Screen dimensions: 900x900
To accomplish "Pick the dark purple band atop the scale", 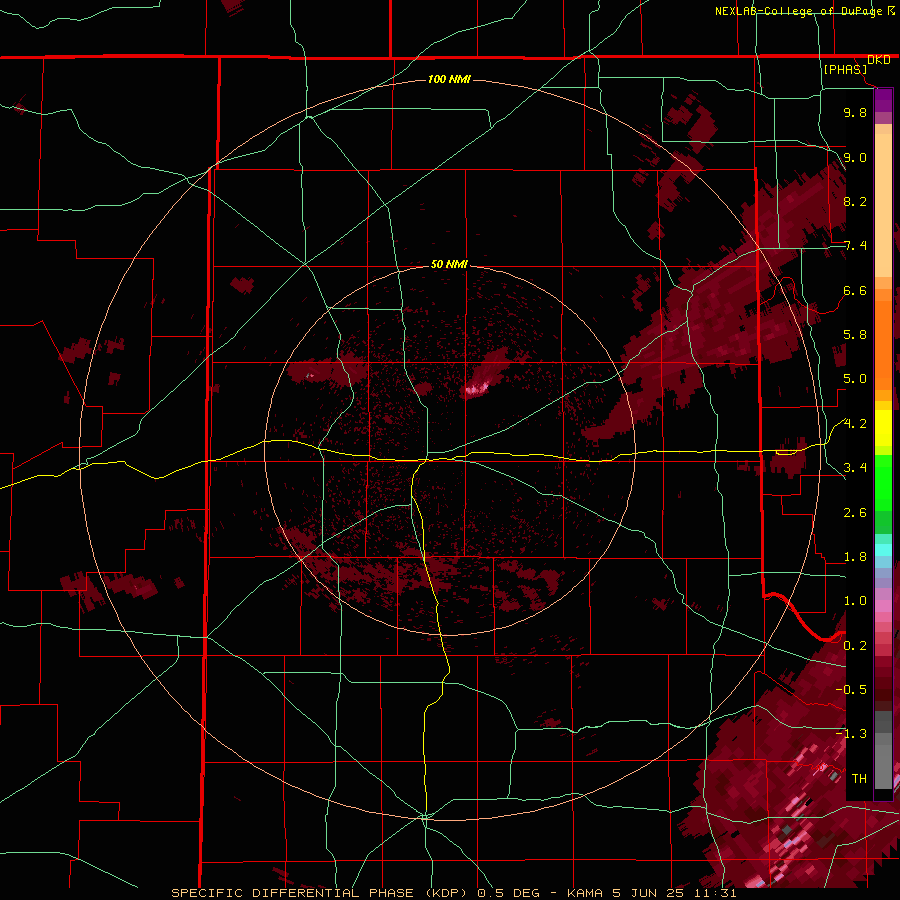I will 883,100.
